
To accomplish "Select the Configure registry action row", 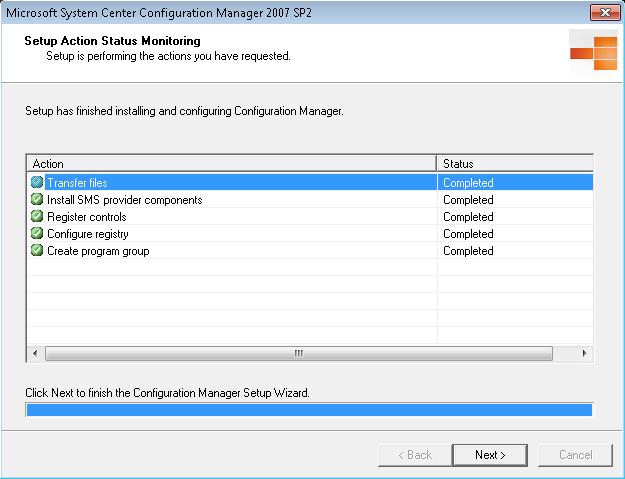I will coord(311,234).
